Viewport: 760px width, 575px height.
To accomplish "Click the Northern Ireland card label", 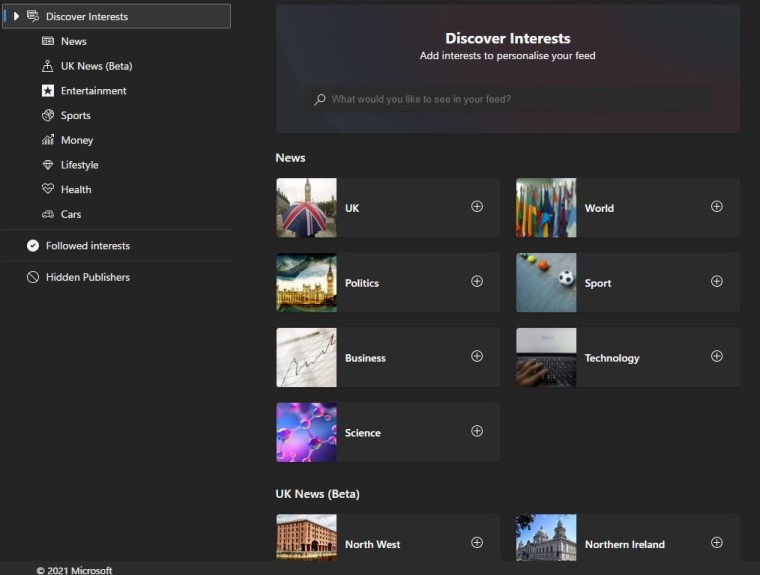I will point(624,544).
